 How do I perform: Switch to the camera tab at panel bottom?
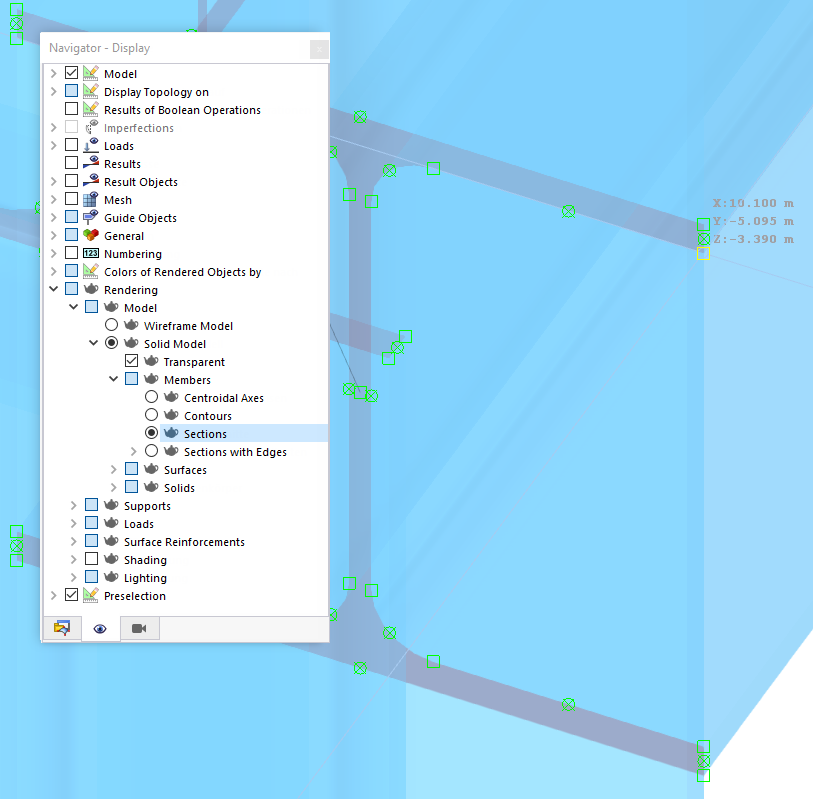(138, 628)
